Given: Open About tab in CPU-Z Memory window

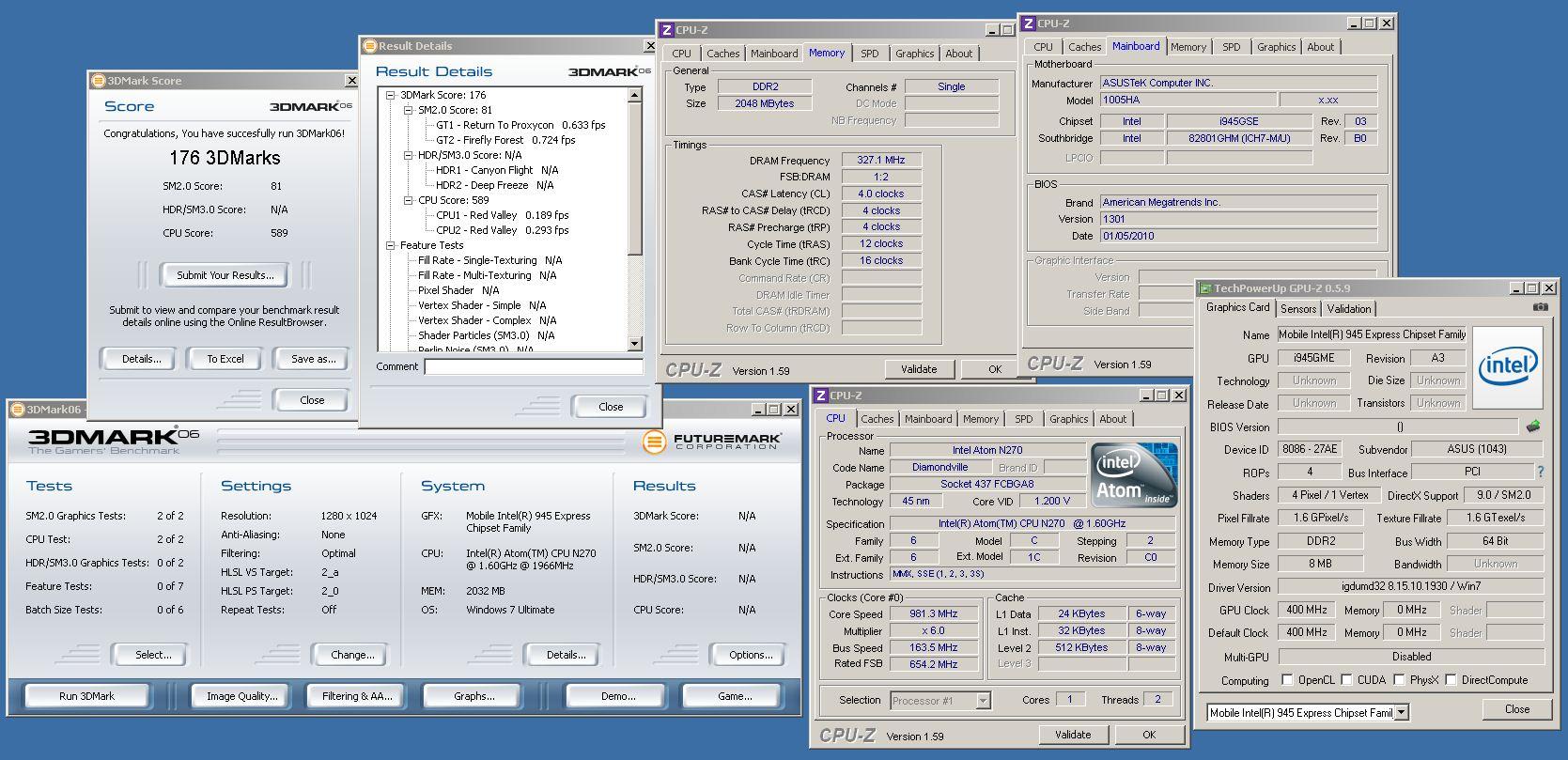Looking at the screenshot, I should click(x=958, y=54).
